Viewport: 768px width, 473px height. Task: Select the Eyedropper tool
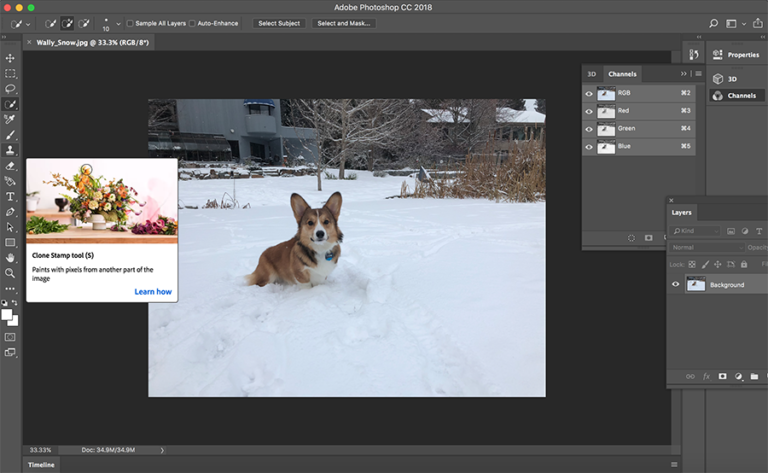coord(10,119)
